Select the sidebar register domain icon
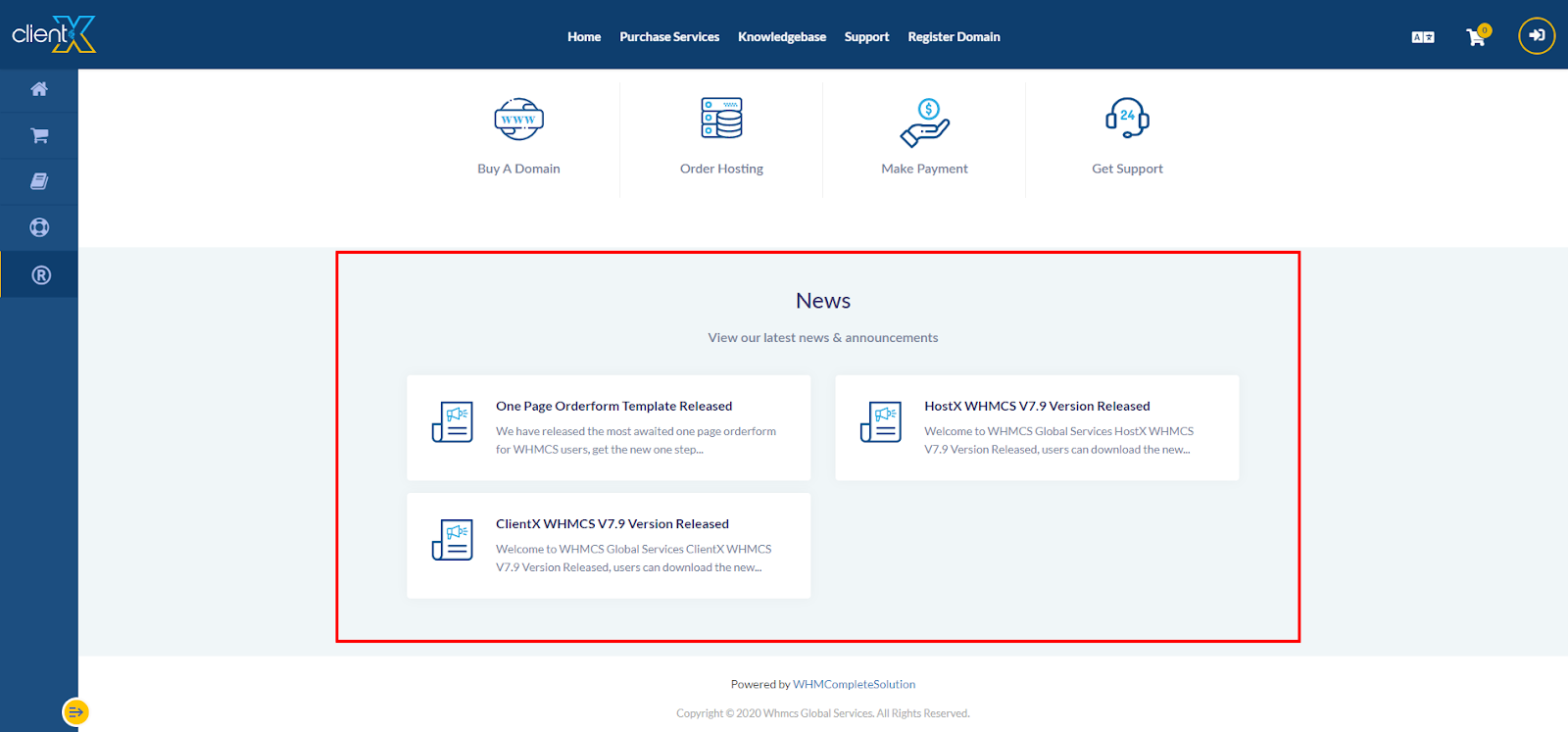Image resolution: width=1568 pixels, height=732 pixels. tap(40, 275)
